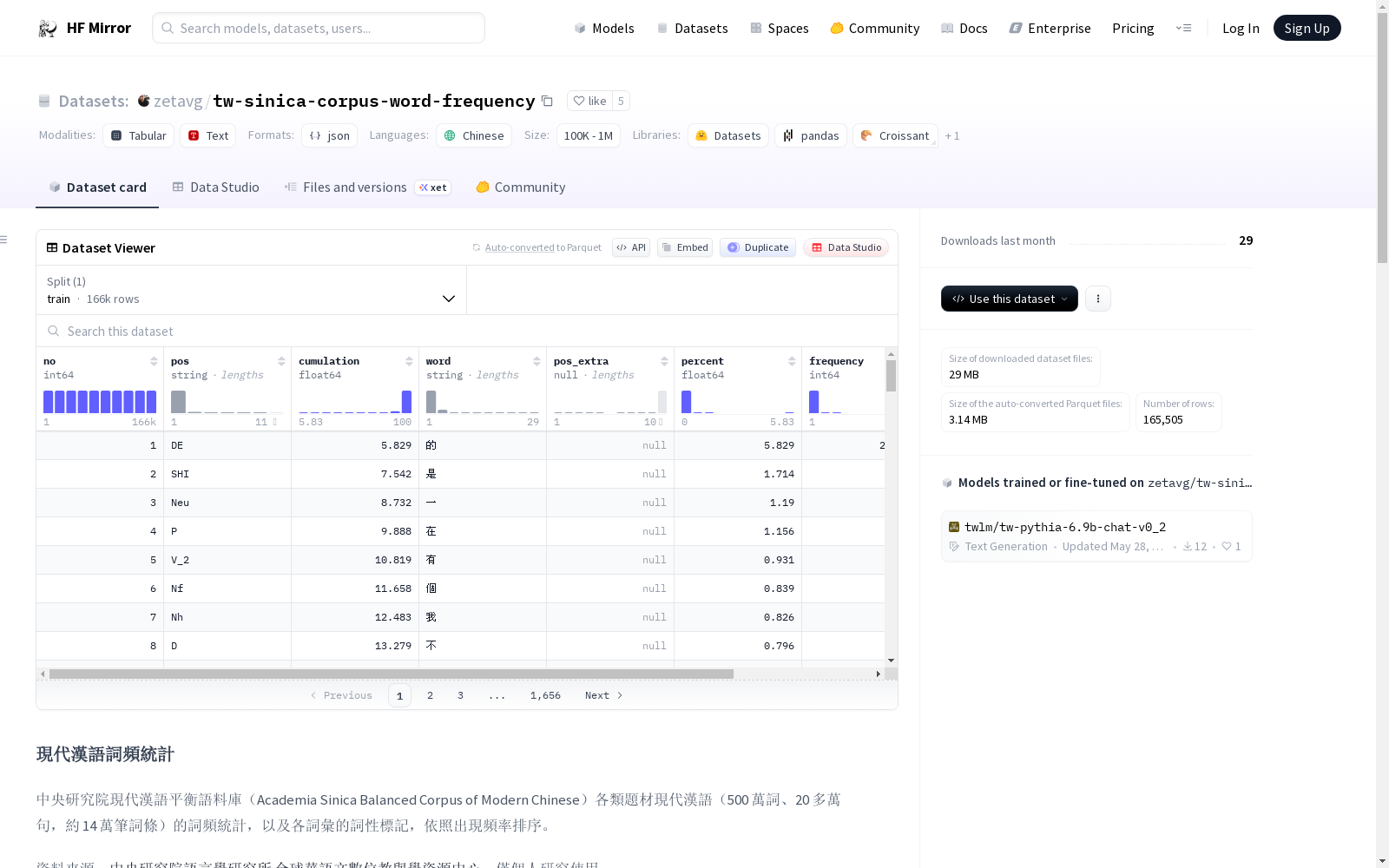Open the three-dot dataset options menu
This screenshot has width=1389, height=868.
(1097, 299)
